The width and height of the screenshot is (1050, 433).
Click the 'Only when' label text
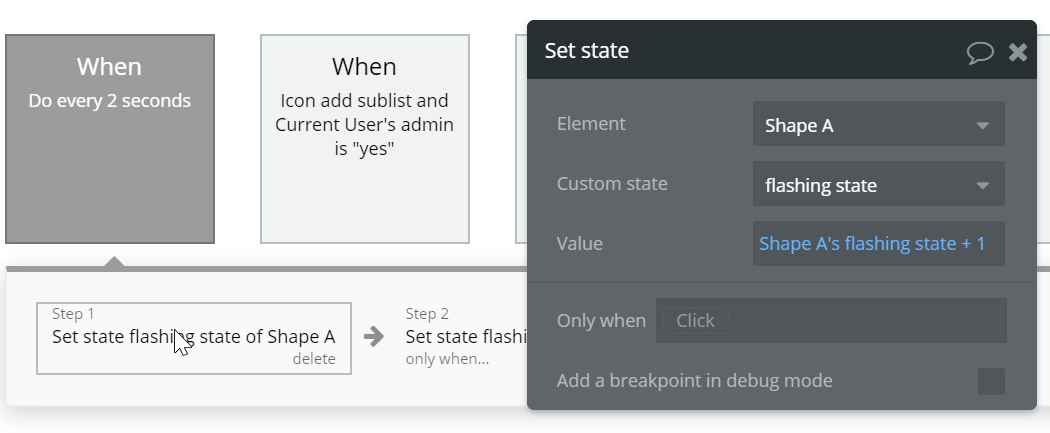(x=601, y=321)
